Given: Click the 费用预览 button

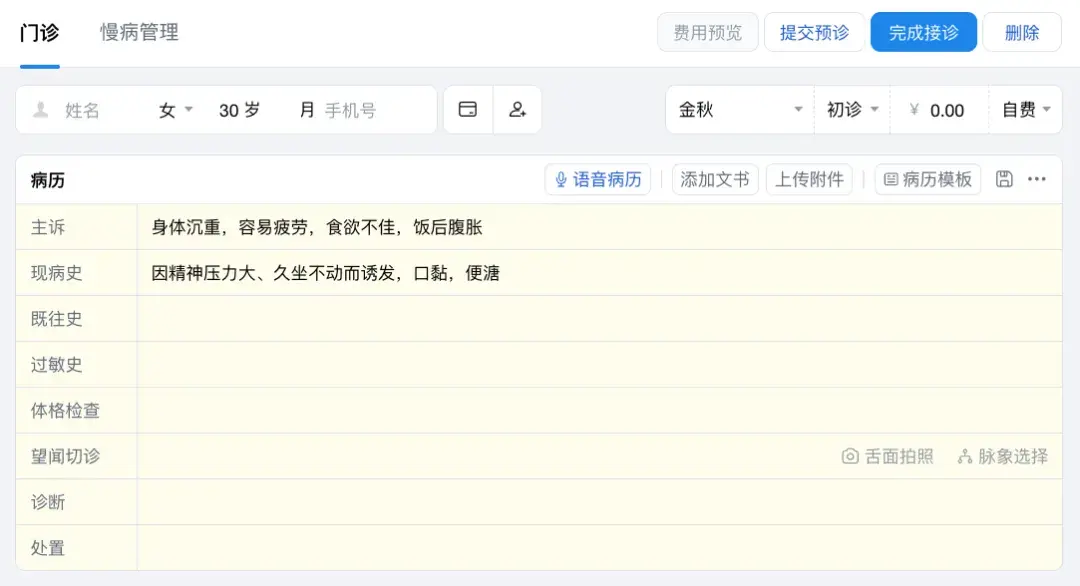Looking at the screenshot, I should [707, 32].
